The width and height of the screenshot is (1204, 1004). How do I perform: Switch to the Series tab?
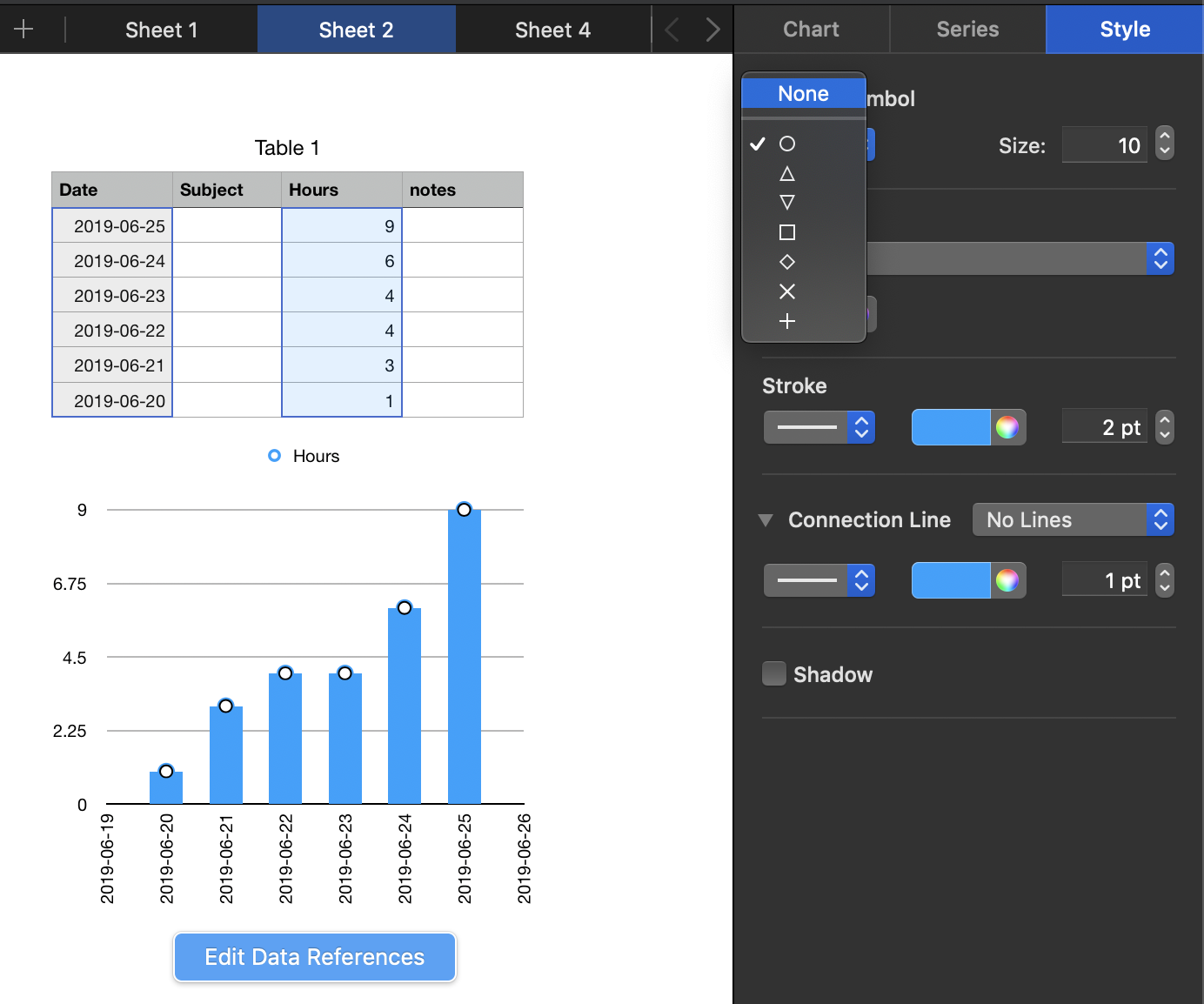tap(967, 29)
